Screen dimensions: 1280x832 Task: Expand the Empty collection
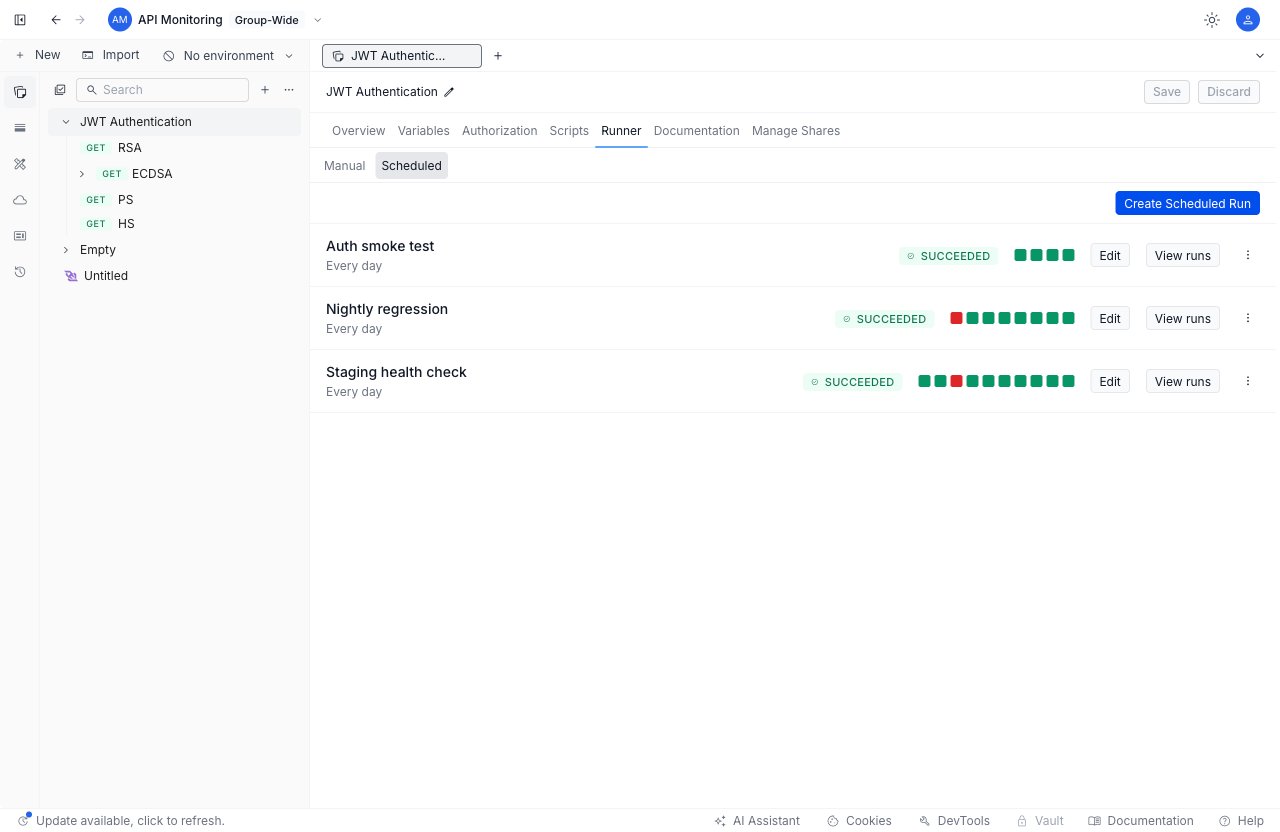point(66,250)
